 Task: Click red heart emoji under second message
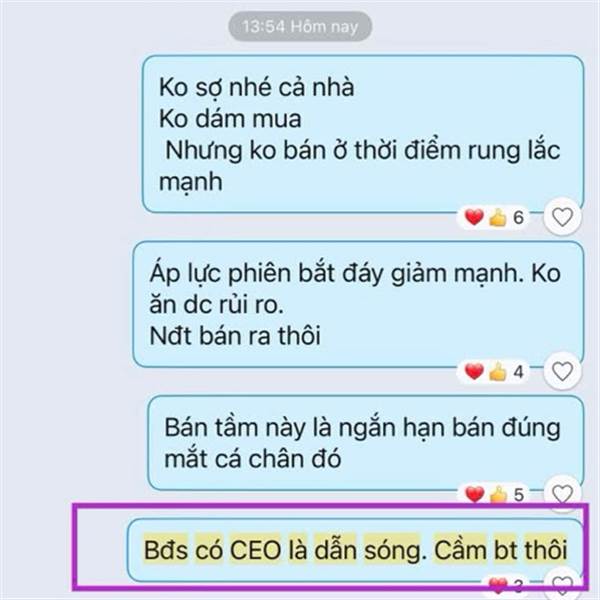pyautogui.click(x=474, y=372)
